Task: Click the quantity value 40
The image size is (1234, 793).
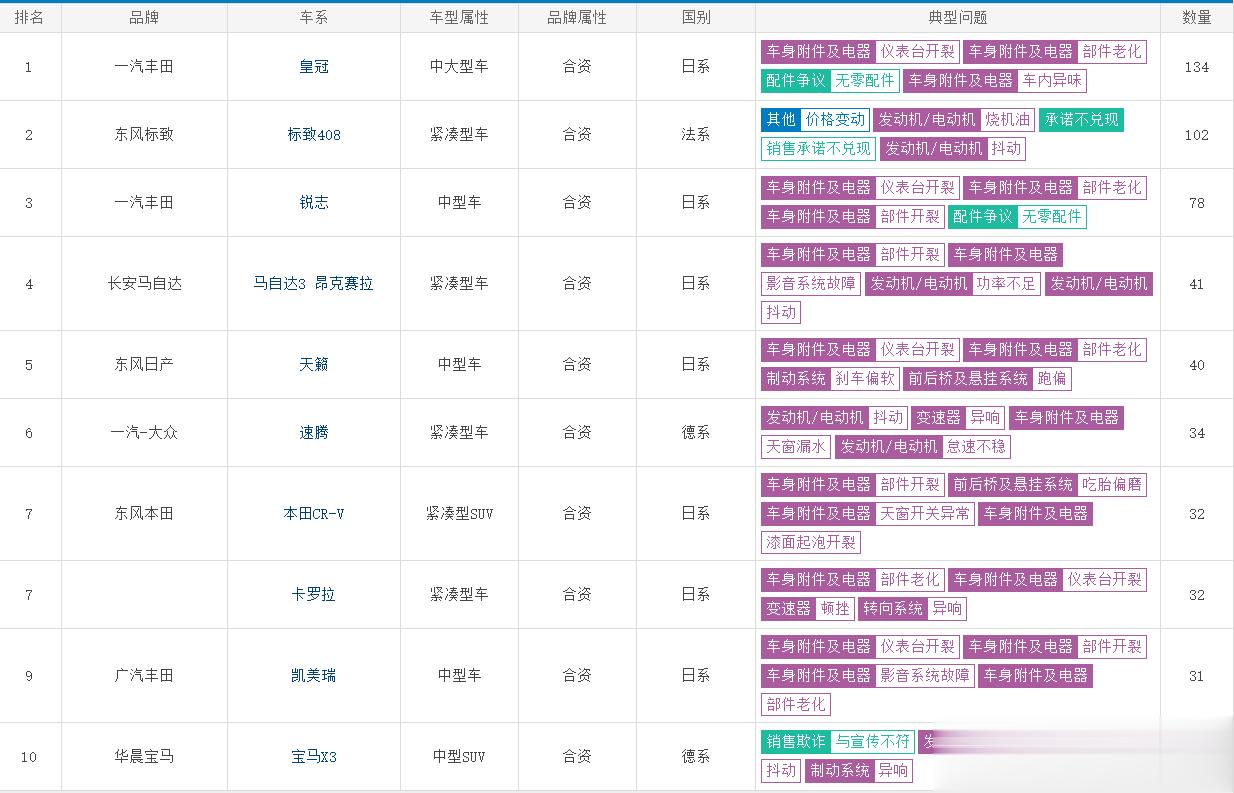Action: point(1197,365)
